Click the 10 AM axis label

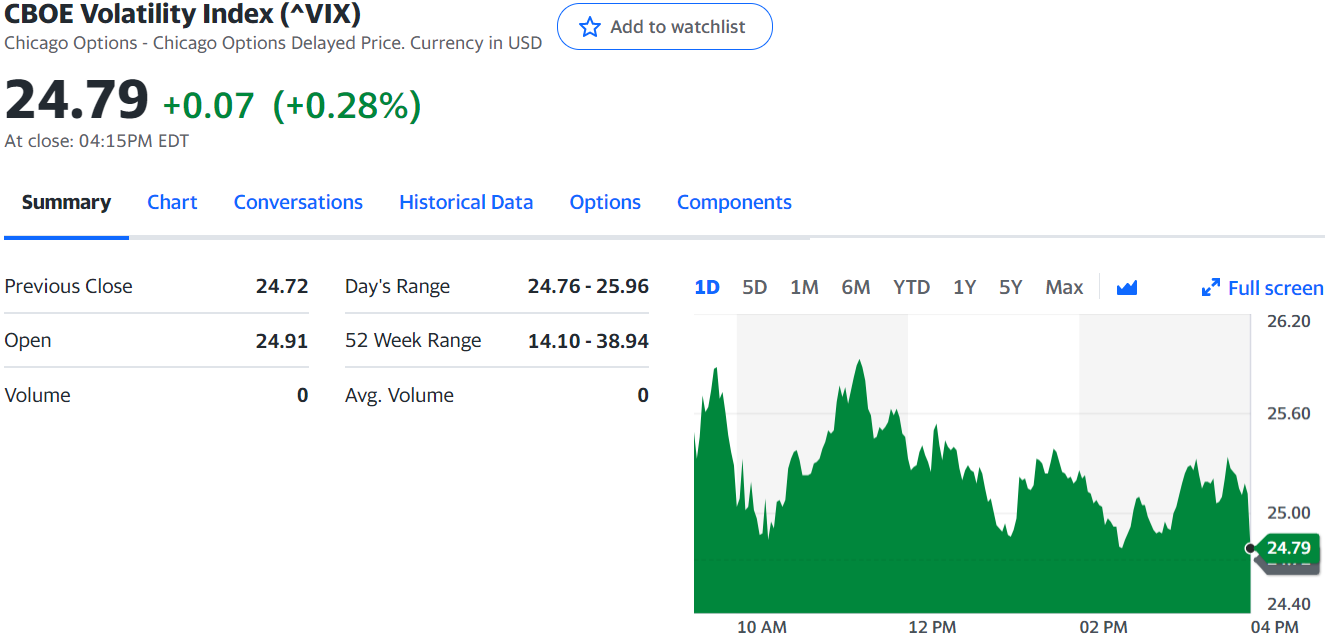(762, 627)
